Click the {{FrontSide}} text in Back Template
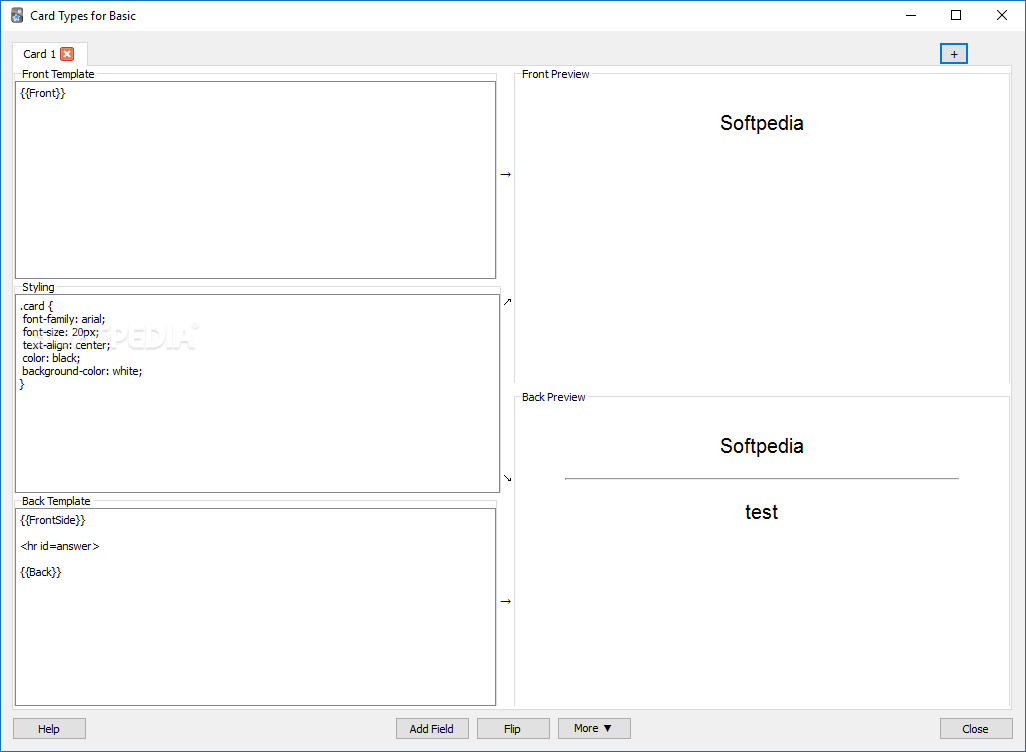1026x752 pixels. pyautogui.click(x=52, y=520)
